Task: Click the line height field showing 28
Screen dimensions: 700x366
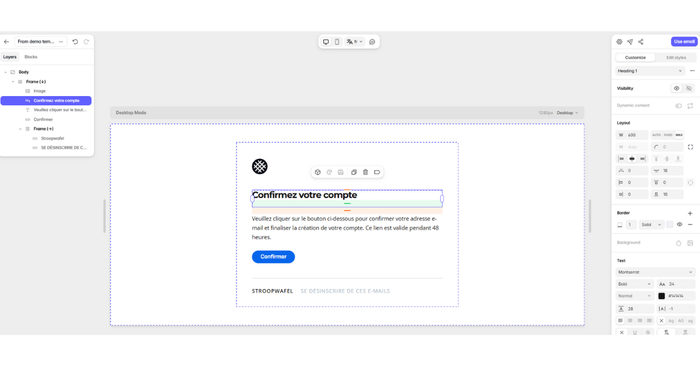Action: point(634,309)
